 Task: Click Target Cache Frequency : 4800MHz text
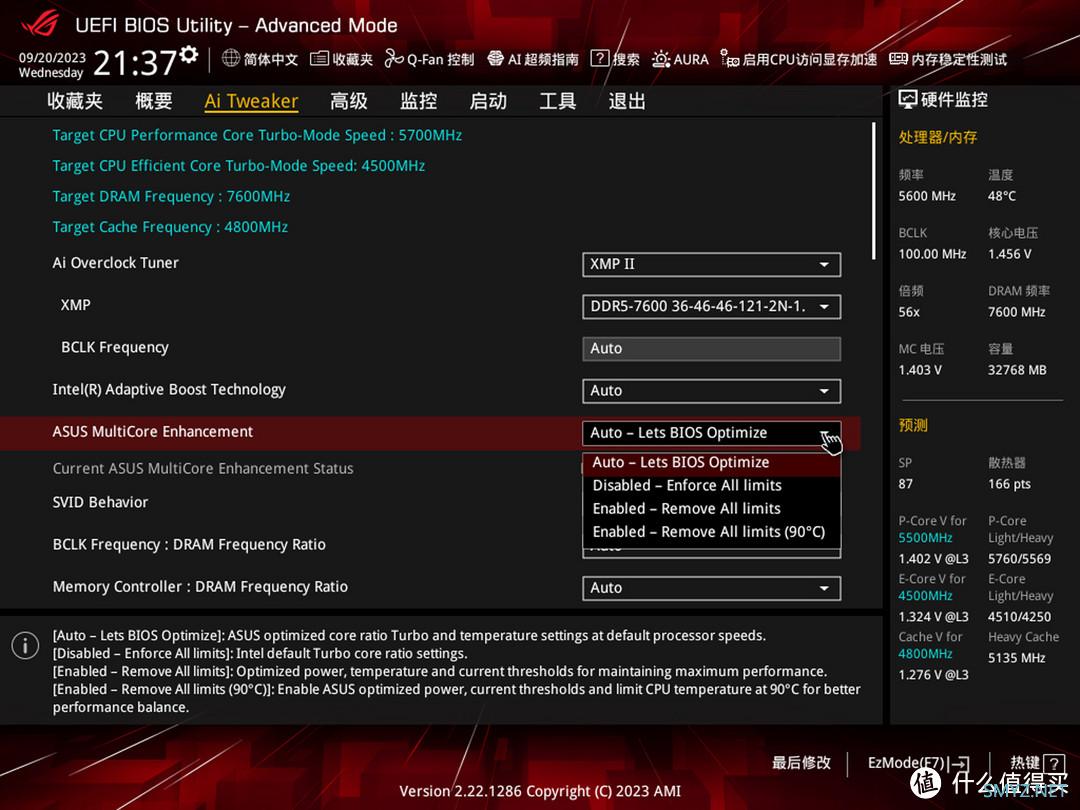click(x=170, y=227)
